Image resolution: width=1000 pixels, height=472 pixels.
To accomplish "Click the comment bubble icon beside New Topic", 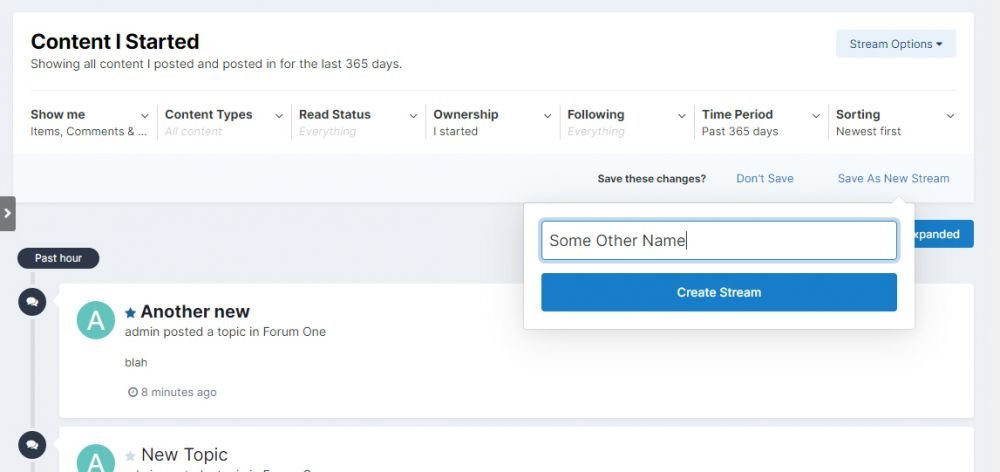I will pos(32,444).
